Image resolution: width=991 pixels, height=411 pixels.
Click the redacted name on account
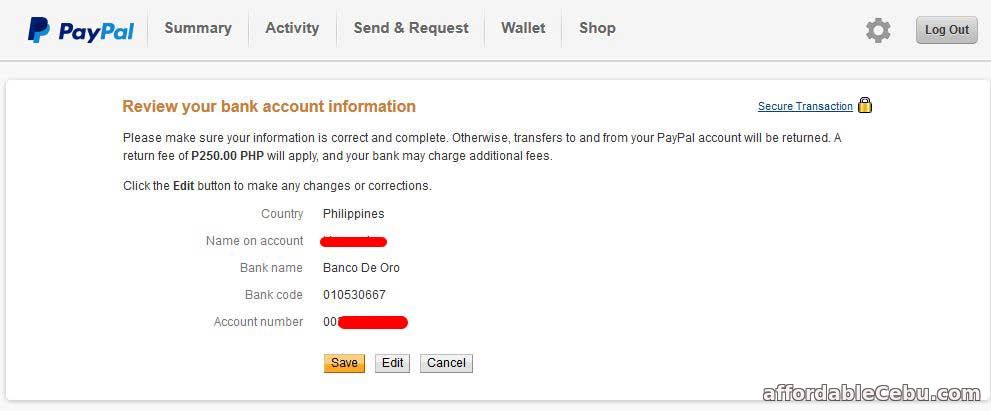354,241
